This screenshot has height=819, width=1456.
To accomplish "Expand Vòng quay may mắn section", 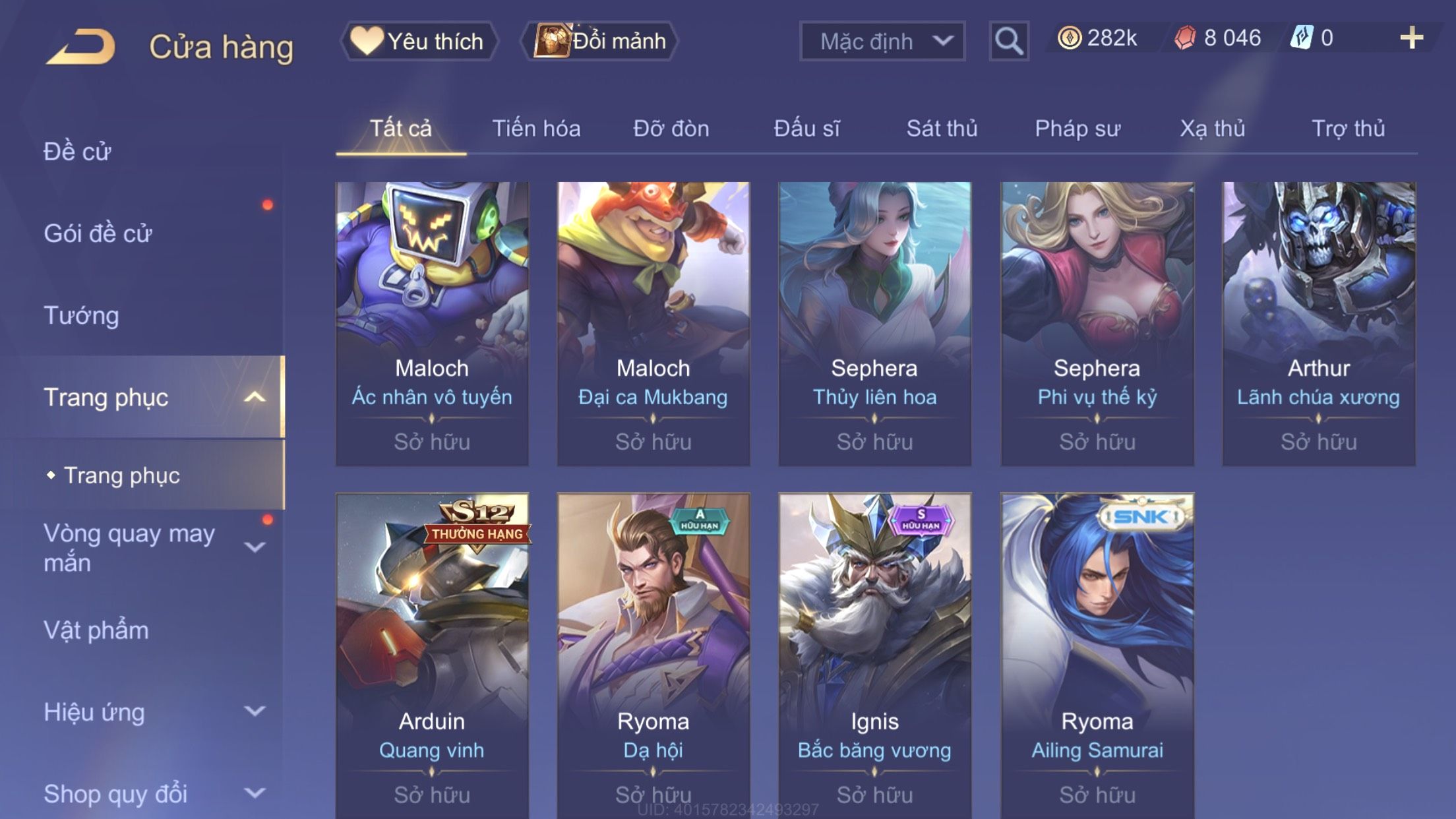I will coord(255,547).
